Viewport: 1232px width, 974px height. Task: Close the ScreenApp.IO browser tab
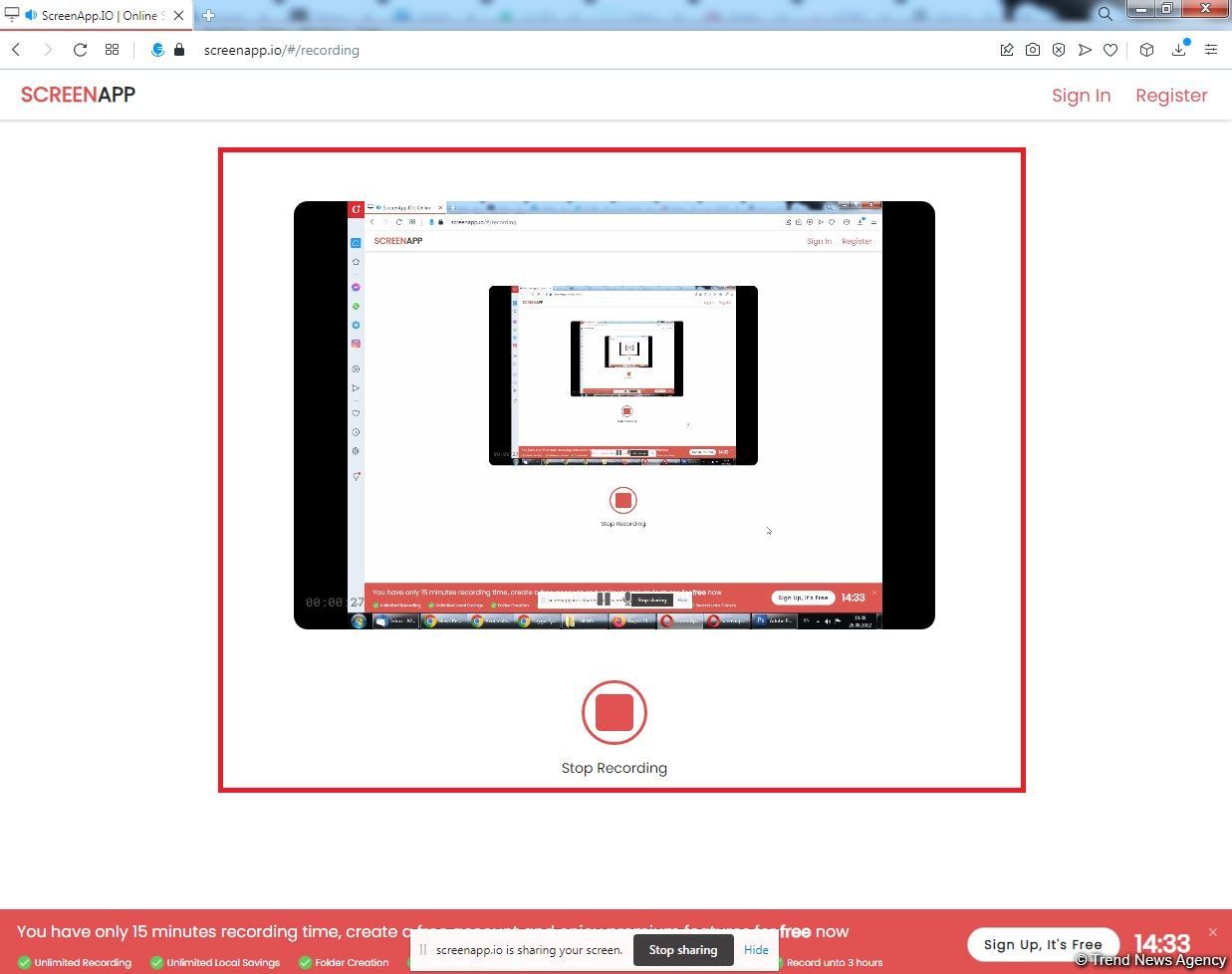click(x=179, y=15)
